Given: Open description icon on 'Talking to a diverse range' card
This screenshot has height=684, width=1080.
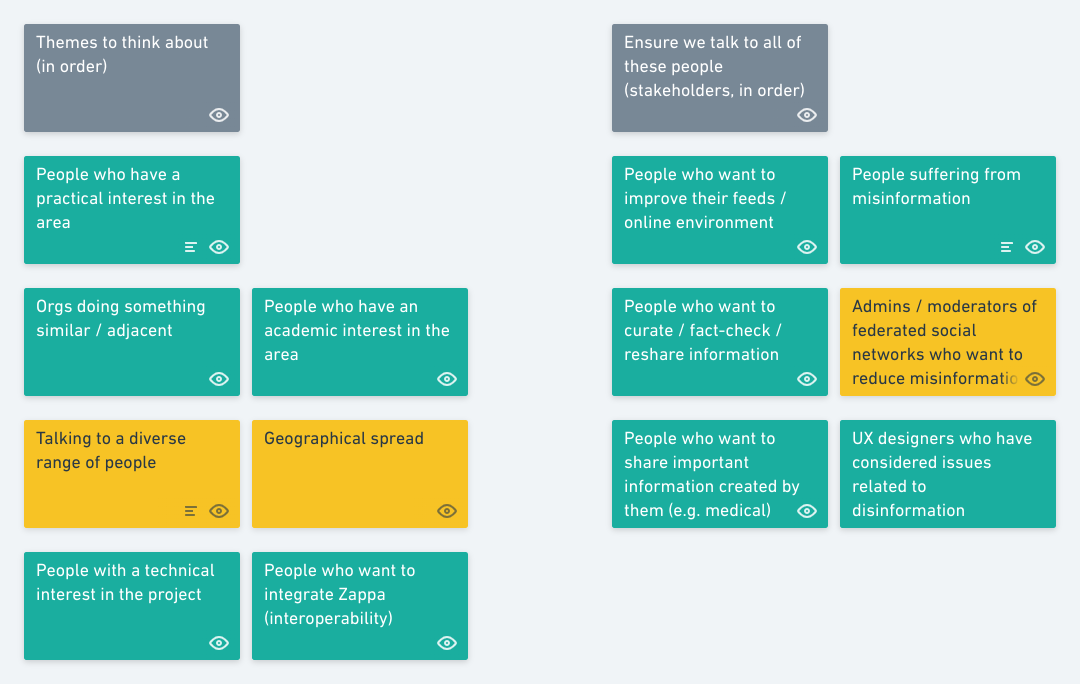Looking at the screenshot, I should (191, 511).
